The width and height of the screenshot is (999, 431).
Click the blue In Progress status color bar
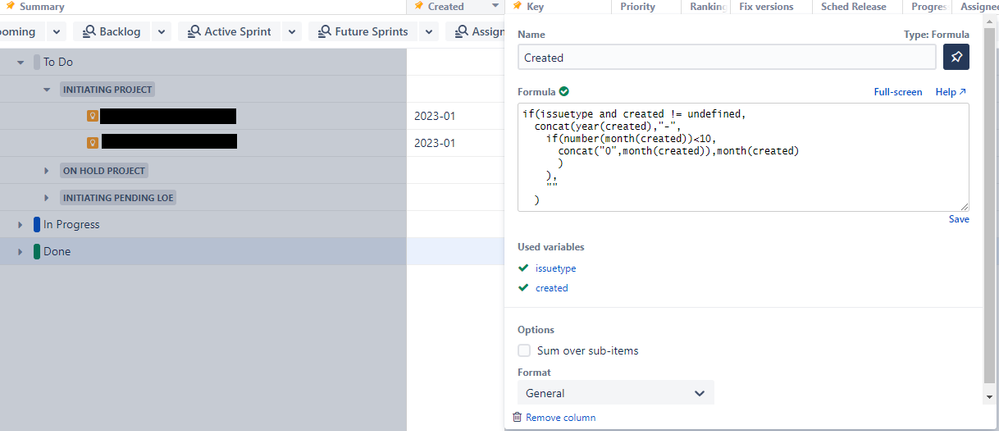37,224
